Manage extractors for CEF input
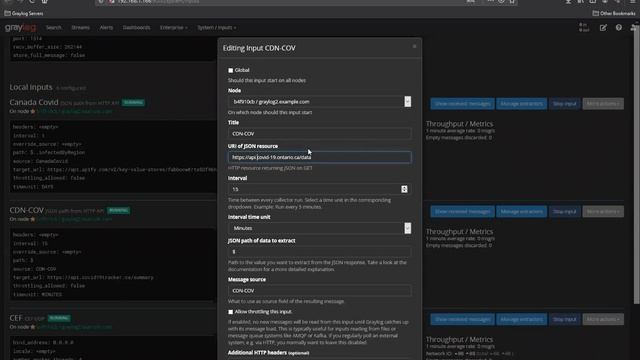 (521, 319)
